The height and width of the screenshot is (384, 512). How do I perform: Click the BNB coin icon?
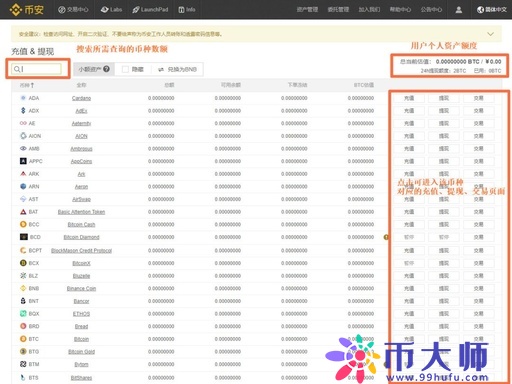click(23, 288)
